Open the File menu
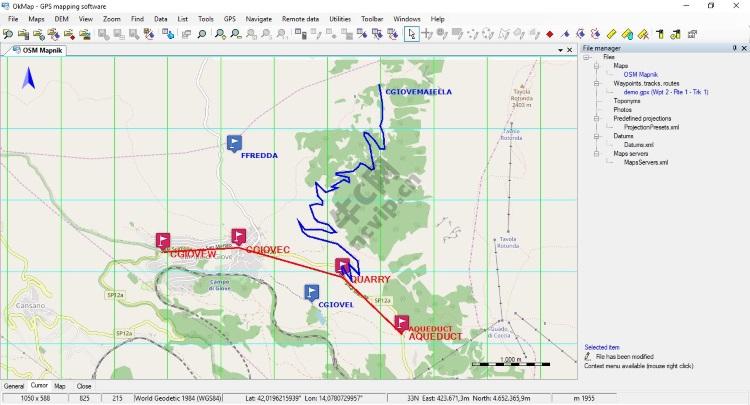750x405 pixels. click(13, 19)
